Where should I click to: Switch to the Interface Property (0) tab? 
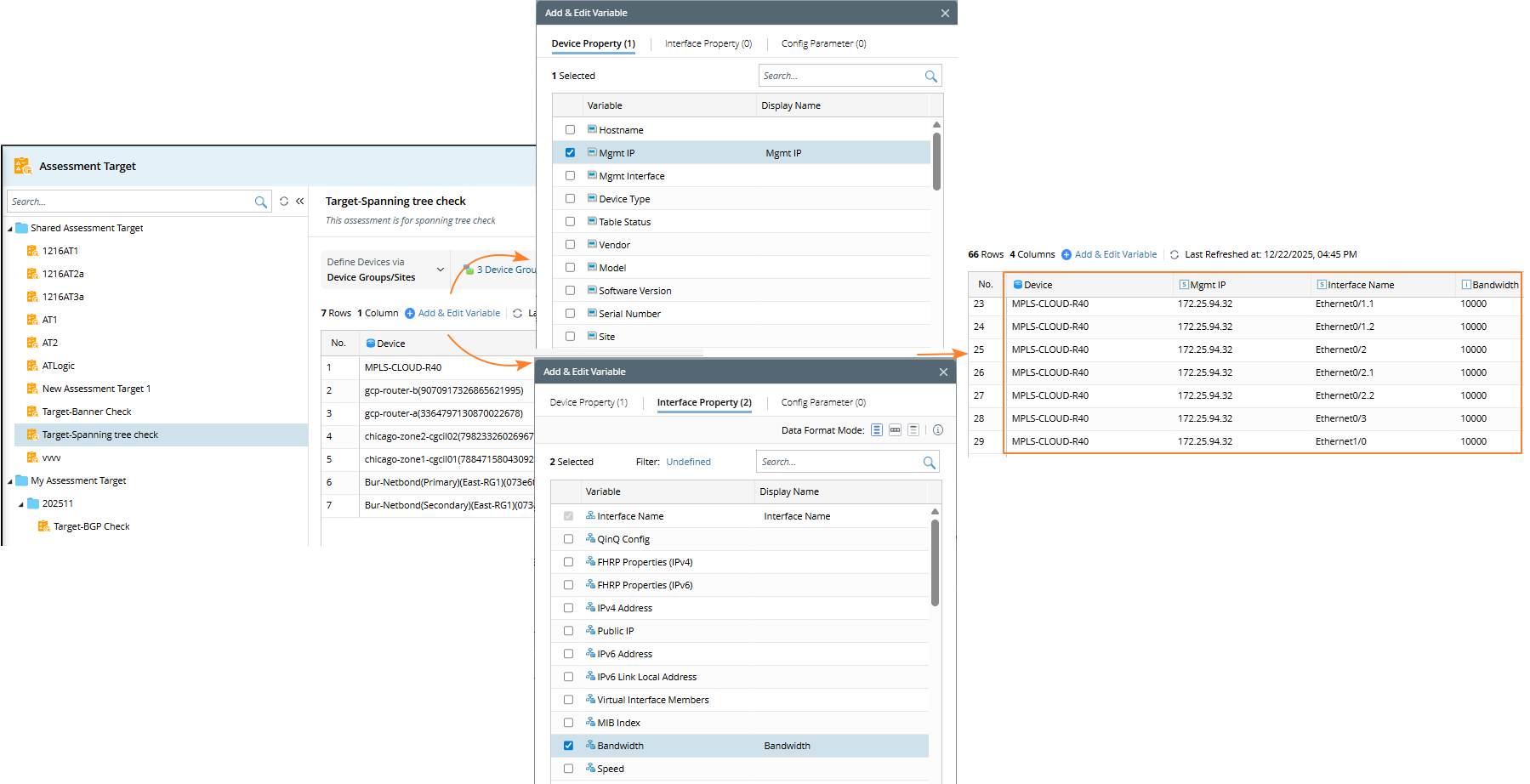click(708, 43)
